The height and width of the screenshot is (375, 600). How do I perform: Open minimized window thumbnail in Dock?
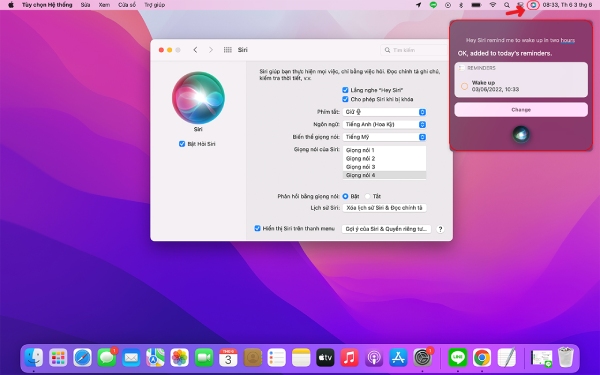coord(541,359)
